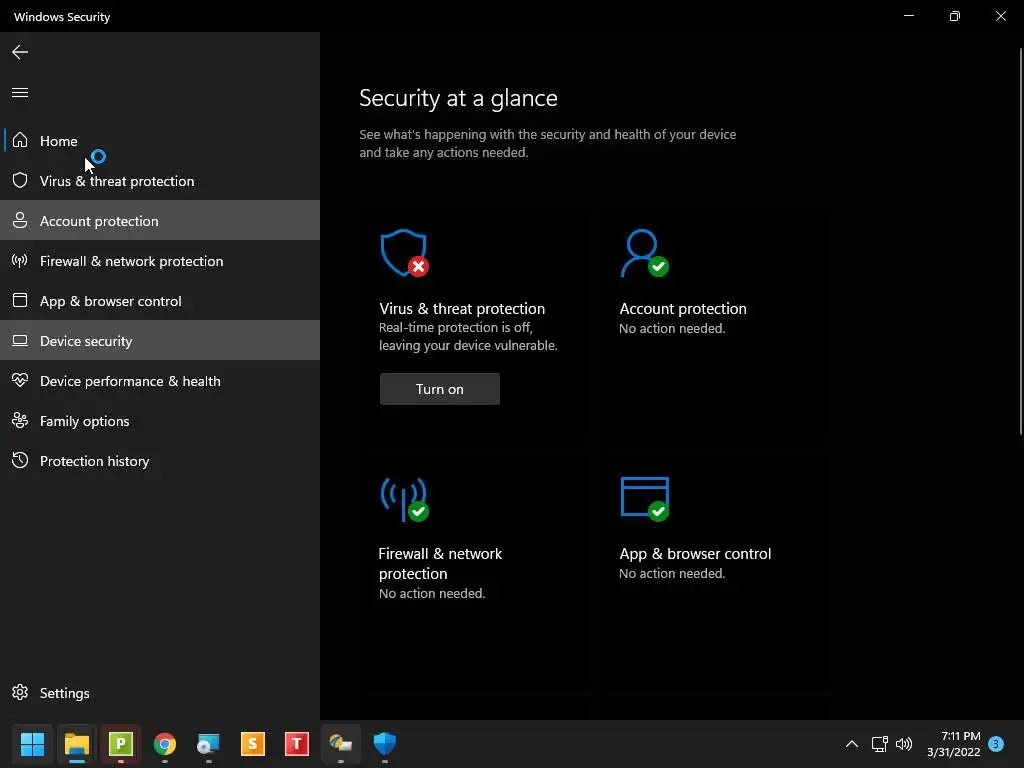Open network status in system tray
This screenshot has width=1024, height=768.
pos(879,744)
